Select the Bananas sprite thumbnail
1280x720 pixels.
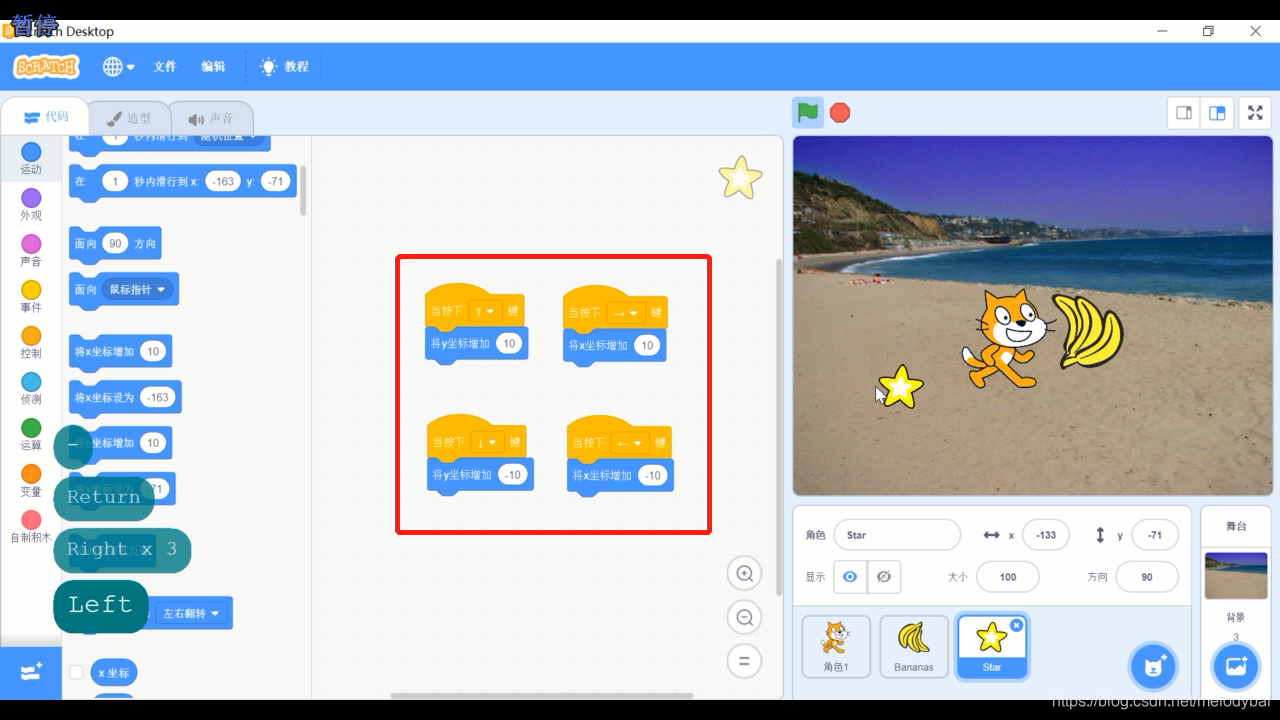pos(914,646)
